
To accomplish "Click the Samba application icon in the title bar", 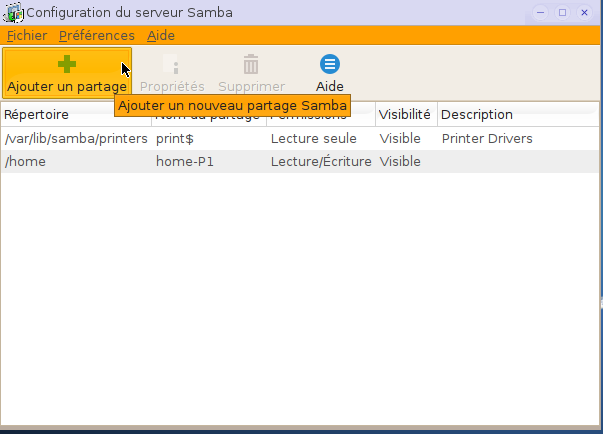I will click(x=13, y=13).
